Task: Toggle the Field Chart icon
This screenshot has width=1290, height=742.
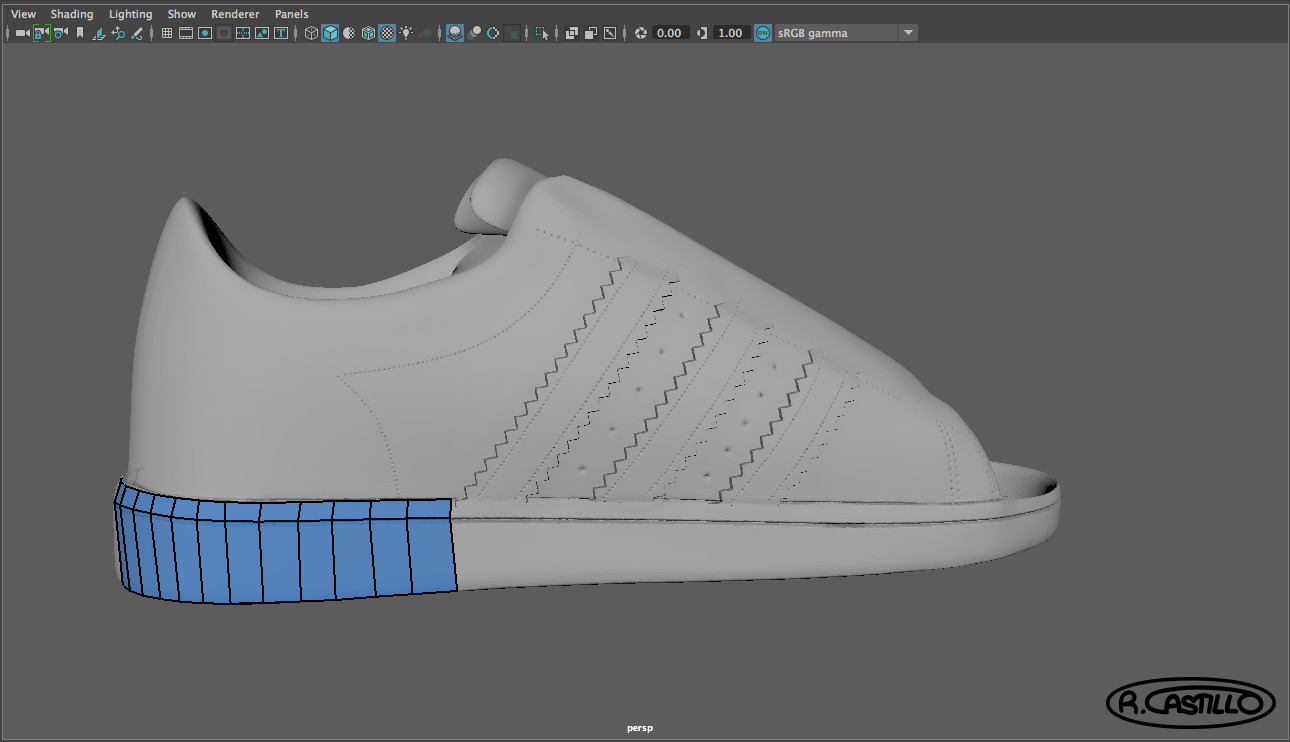Action: [243, 33]
